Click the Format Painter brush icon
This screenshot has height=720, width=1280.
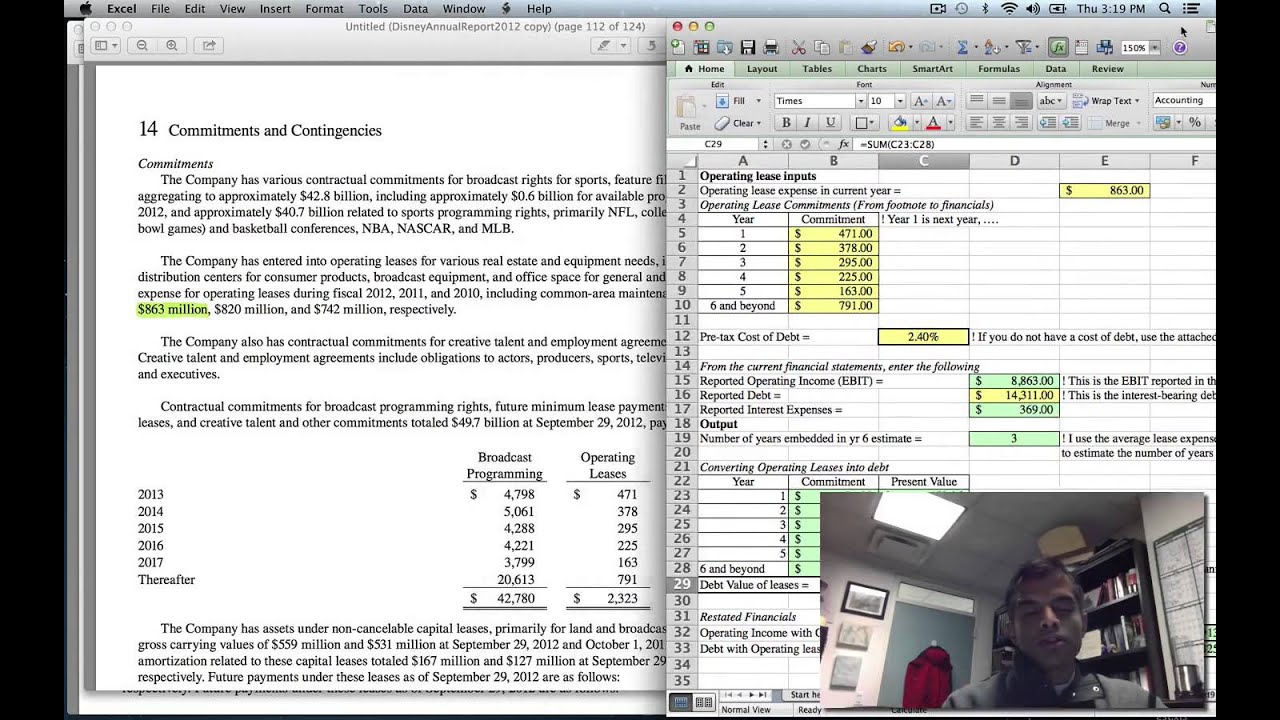(868, 47)
